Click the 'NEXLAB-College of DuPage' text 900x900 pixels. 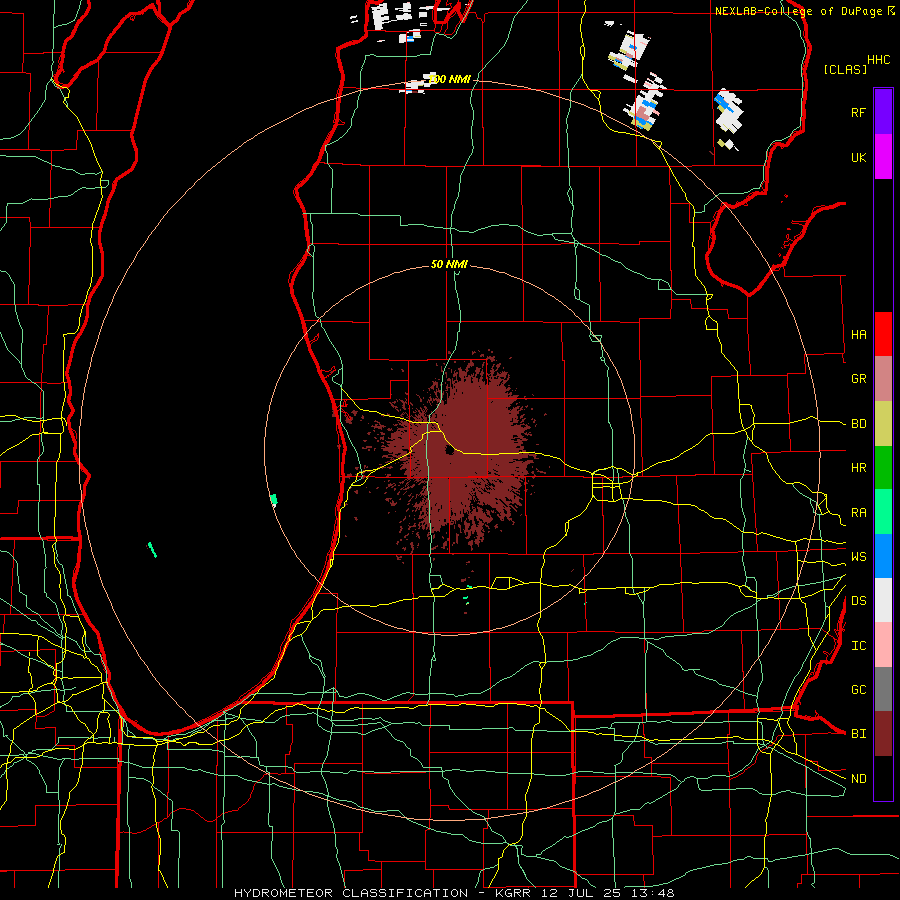(x=798, y=11)
